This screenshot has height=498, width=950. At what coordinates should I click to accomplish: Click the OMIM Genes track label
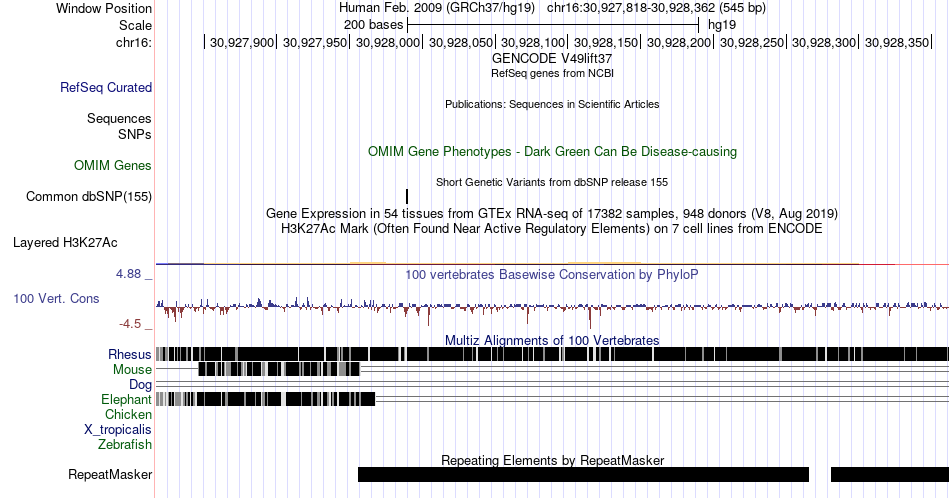[113, 165]
